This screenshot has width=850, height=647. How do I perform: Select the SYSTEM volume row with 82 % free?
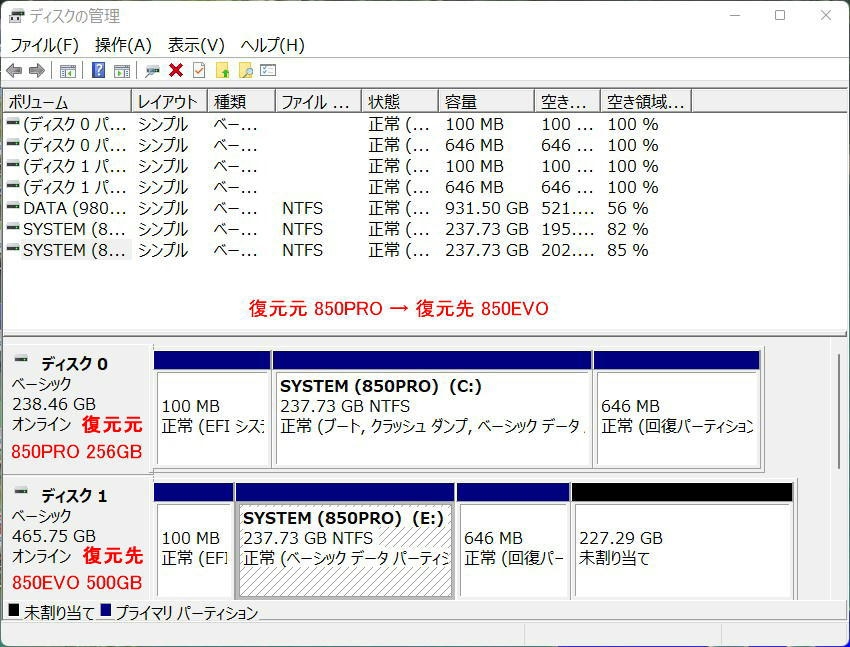347,229
